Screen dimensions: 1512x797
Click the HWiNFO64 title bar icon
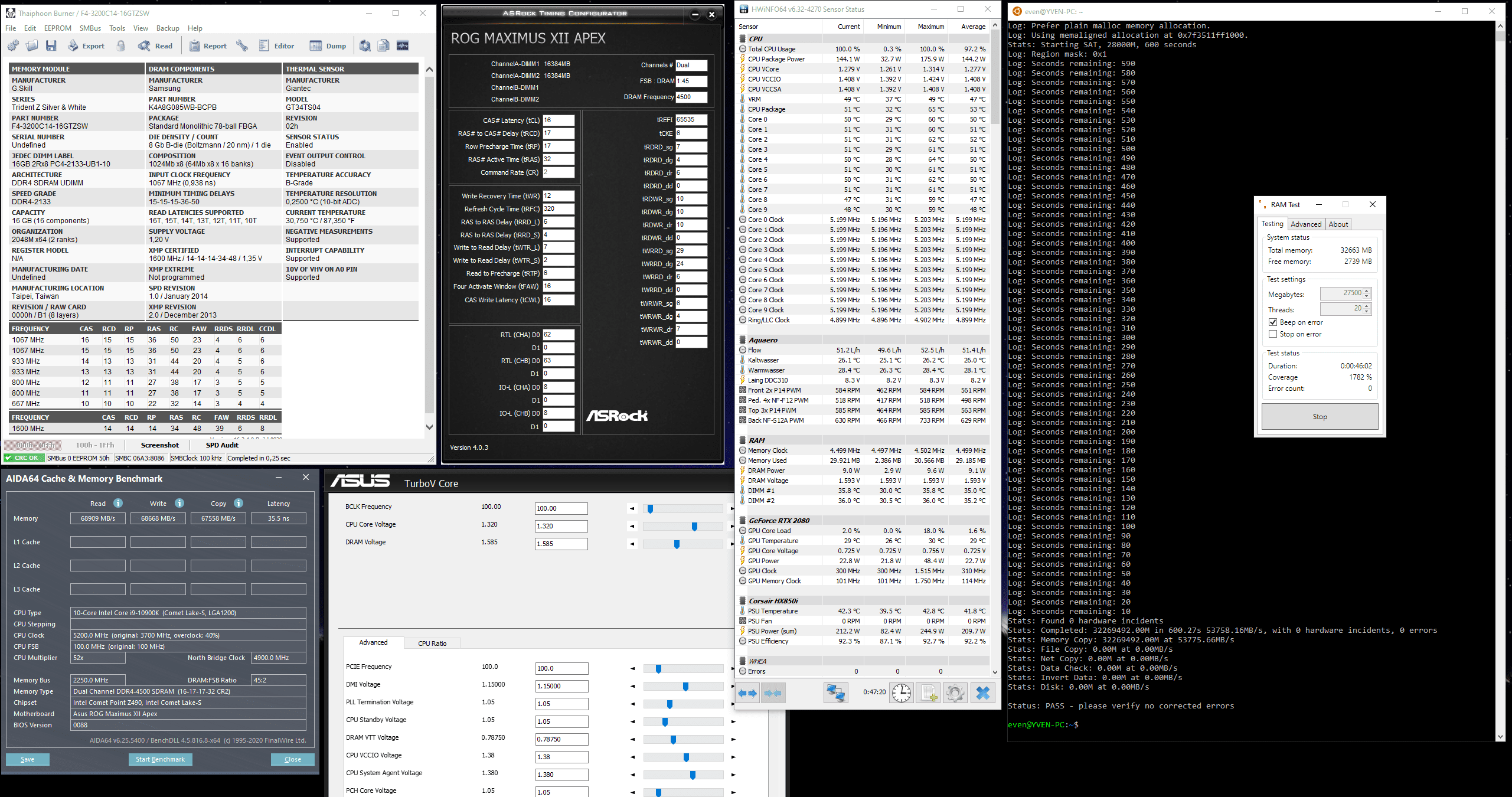pyautogui.click(x=744, y=9)
